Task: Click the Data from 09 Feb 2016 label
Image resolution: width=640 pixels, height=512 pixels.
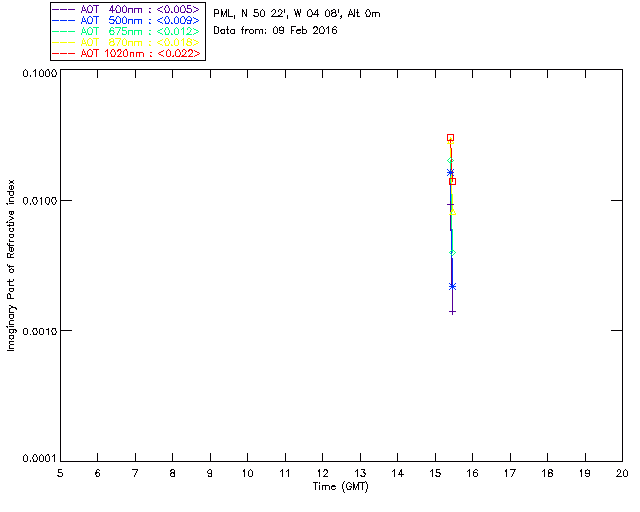Action: [x=275, y=30]
